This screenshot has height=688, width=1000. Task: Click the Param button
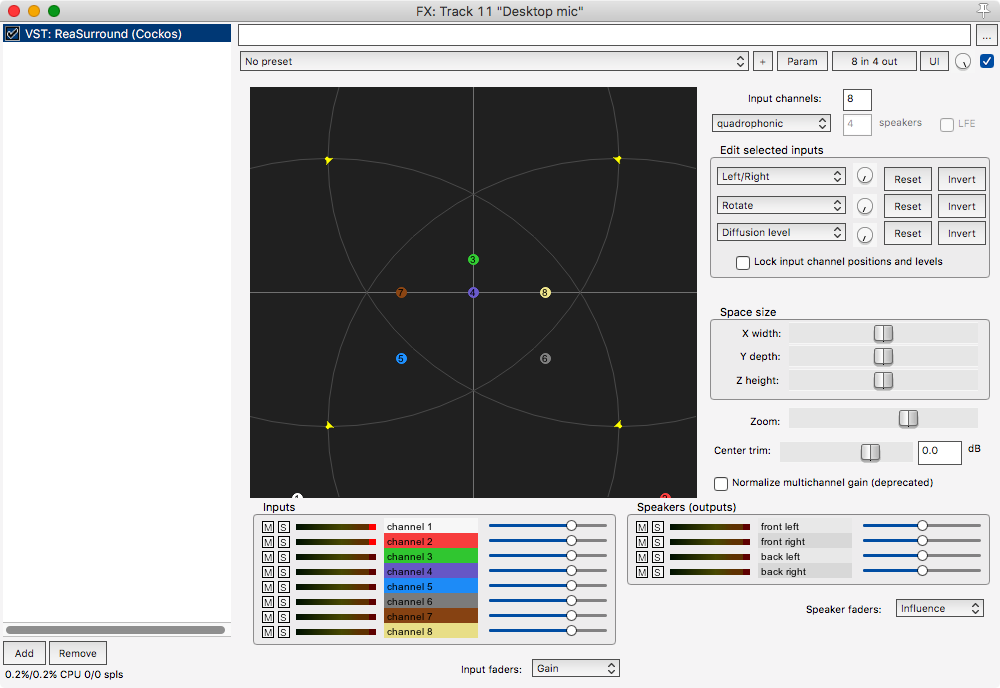coord(802,61)
